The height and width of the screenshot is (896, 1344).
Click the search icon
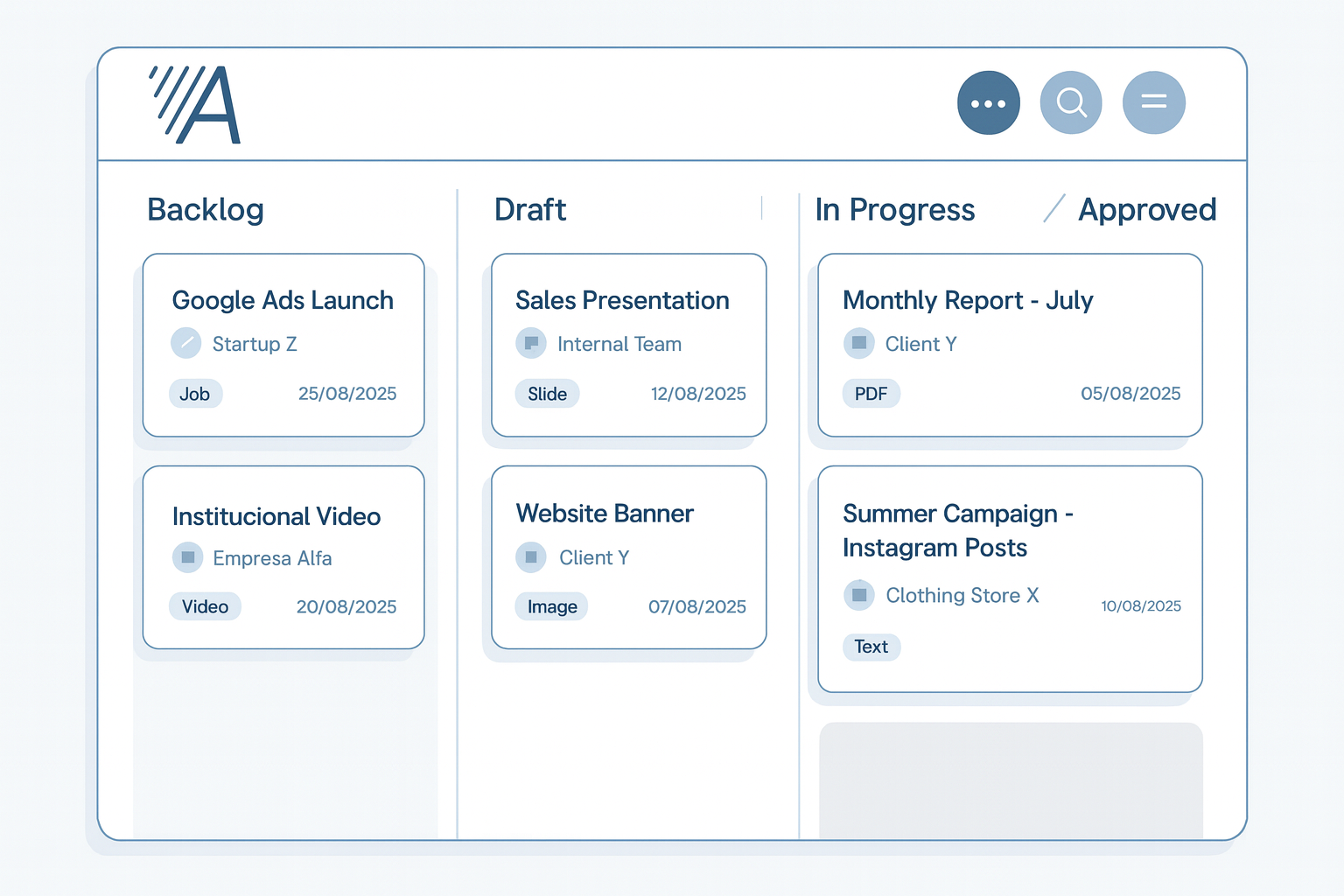coord(1071,102)
